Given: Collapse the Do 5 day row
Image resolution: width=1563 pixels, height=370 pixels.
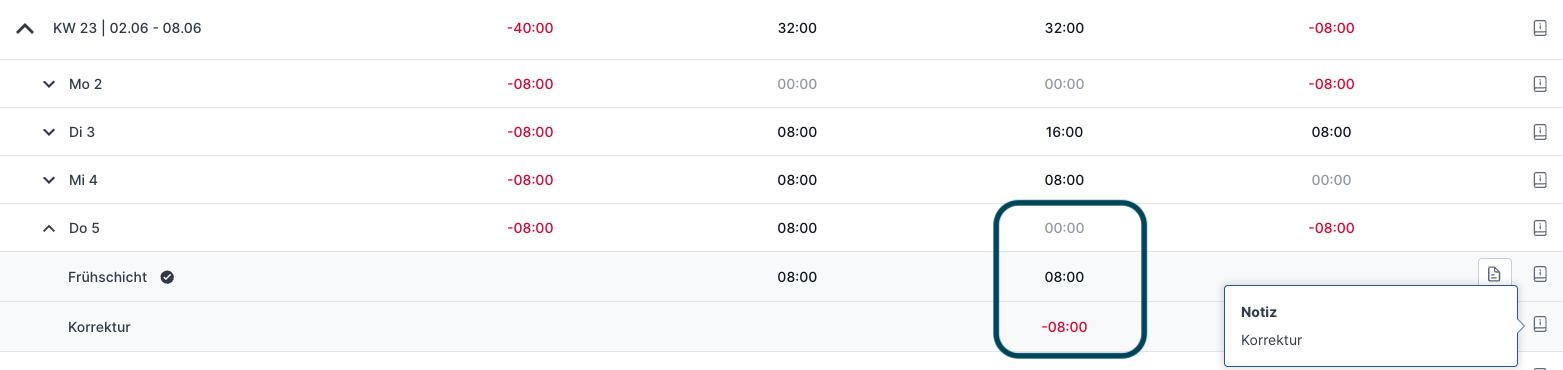Looking at the screenshot, I should [49, 228].
